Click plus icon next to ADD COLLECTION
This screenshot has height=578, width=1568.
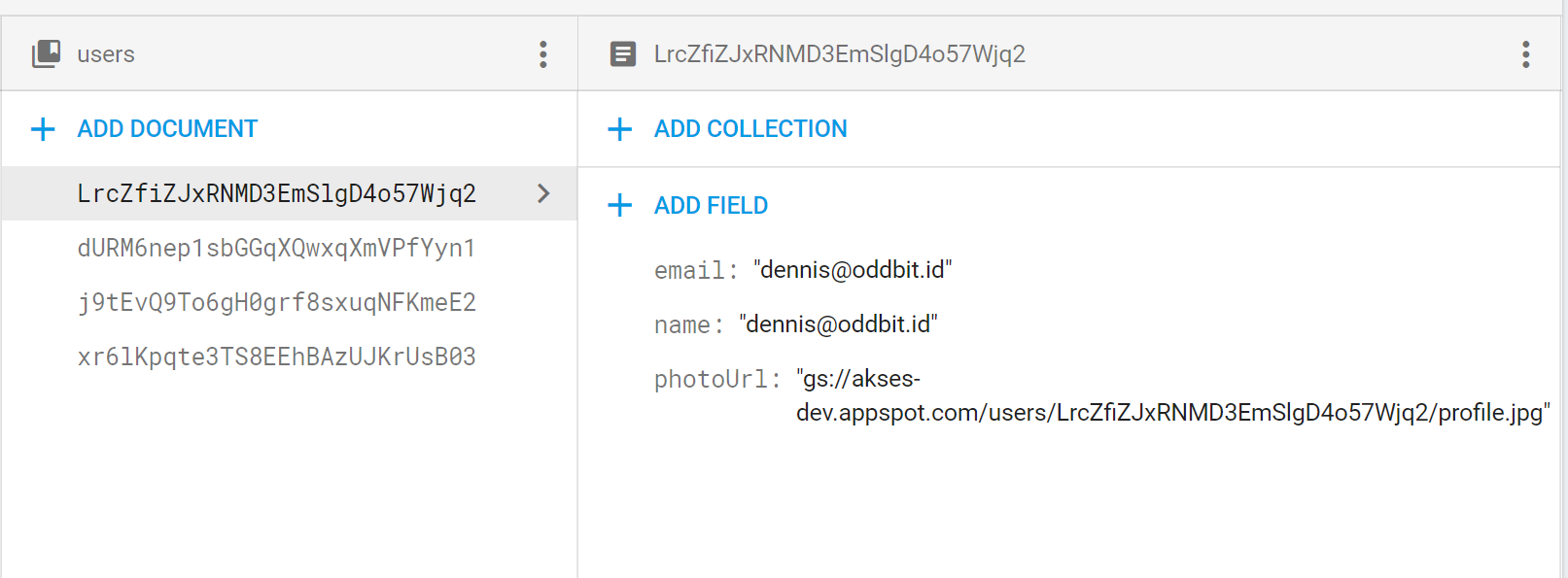click(x=620, y=129)
